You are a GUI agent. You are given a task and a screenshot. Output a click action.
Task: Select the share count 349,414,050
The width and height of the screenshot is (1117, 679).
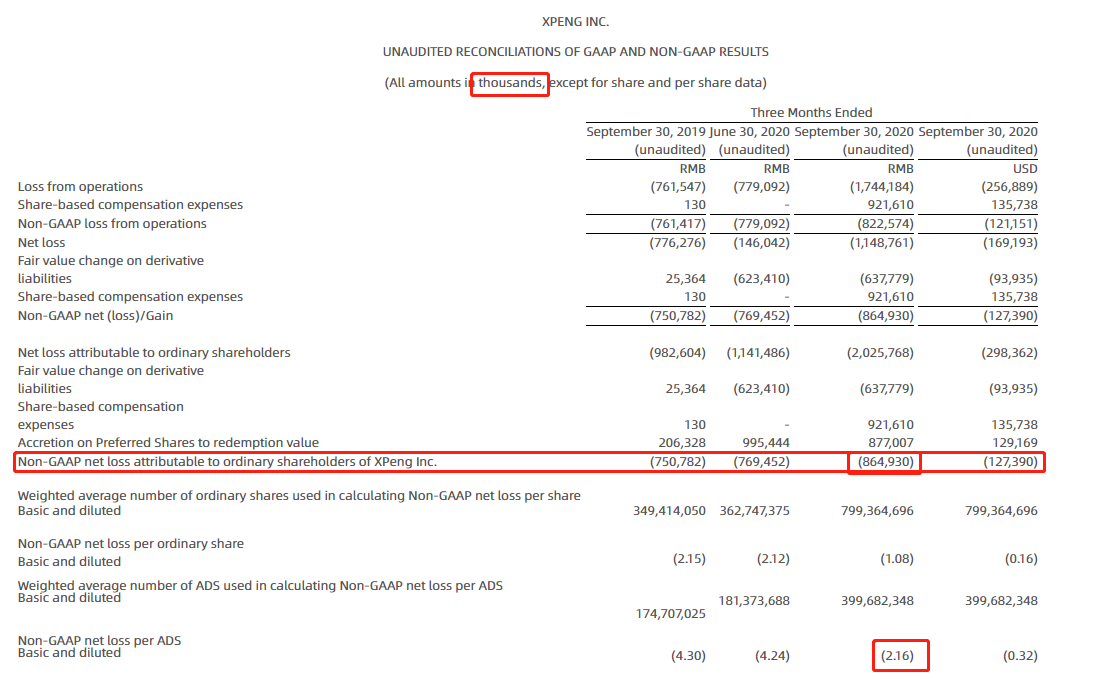coord(669,511)
